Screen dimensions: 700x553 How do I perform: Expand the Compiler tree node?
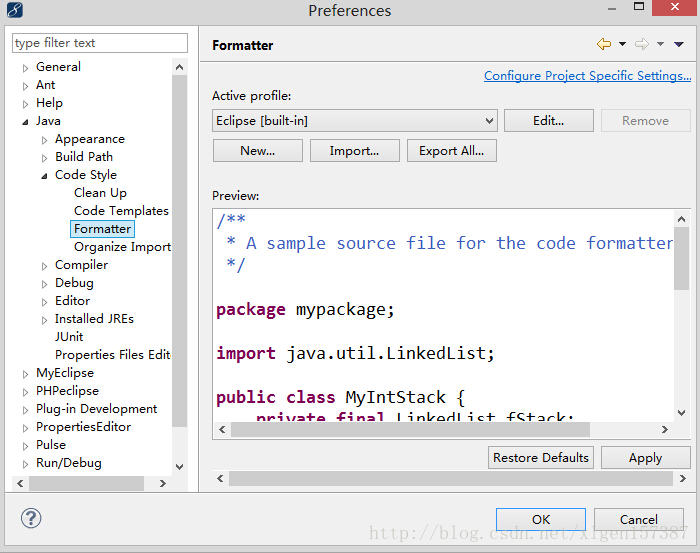[45, 265]
